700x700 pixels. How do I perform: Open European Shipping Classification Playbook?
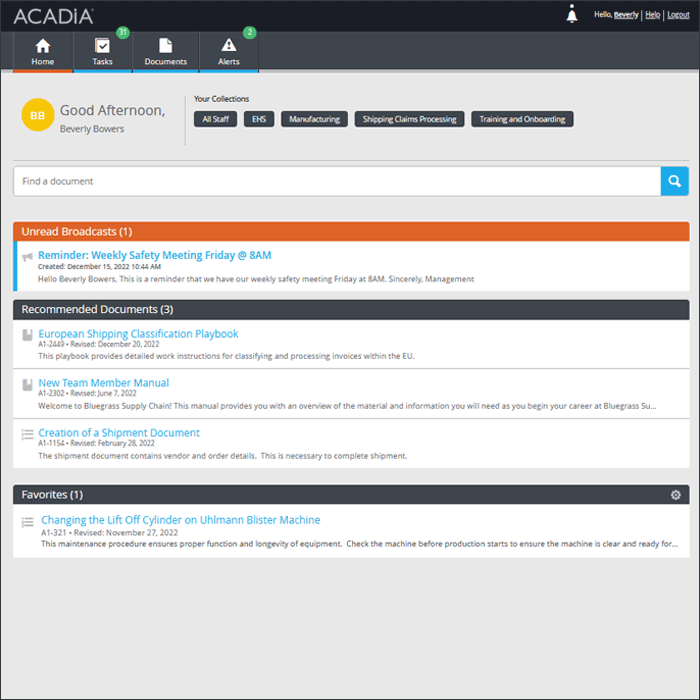(x=138, y=334)
